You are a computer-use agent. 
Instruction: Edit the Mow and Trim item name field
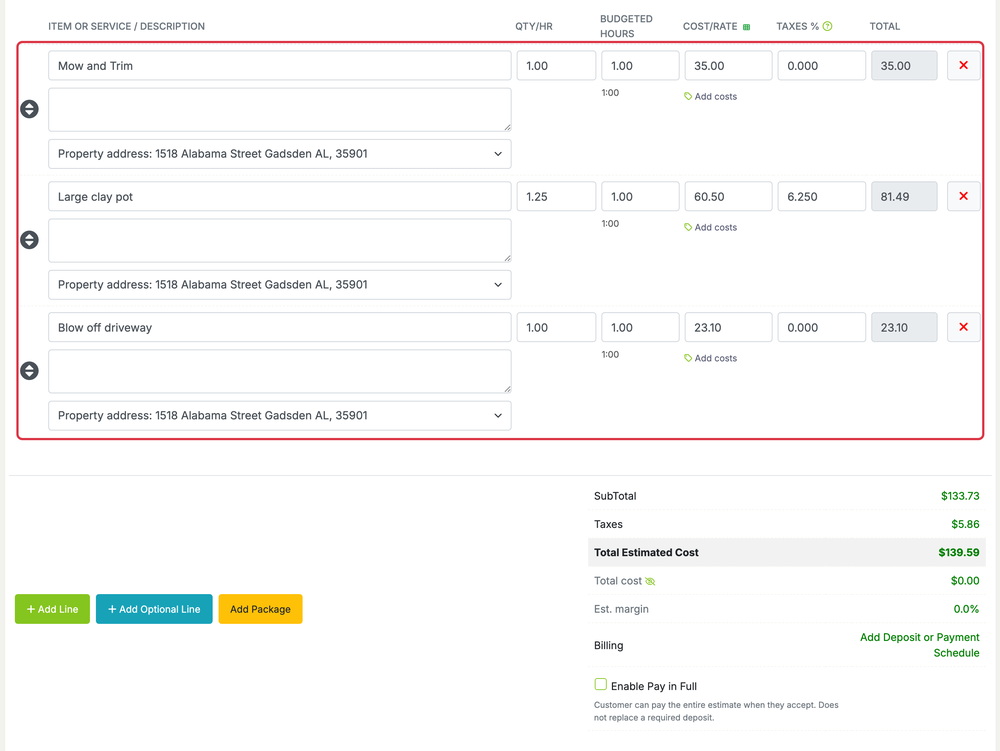279,66
